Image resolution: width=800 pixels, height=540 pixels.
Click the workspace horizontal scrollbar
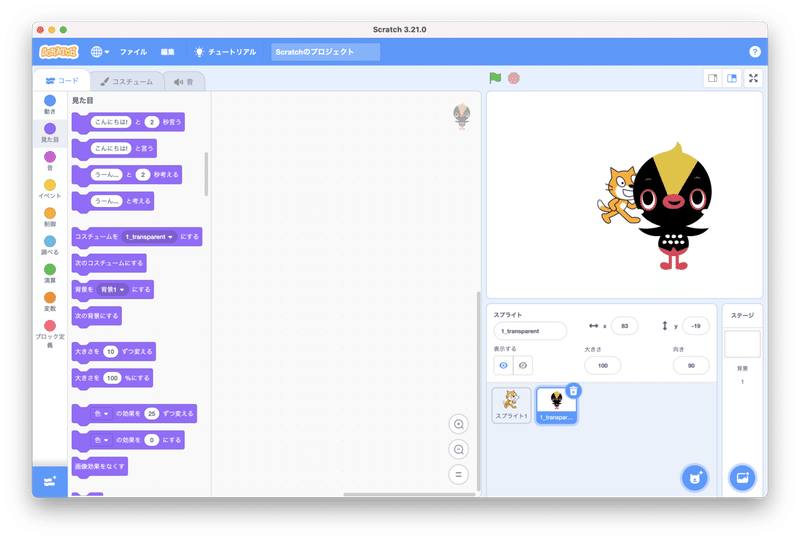(x=410, y=494)
